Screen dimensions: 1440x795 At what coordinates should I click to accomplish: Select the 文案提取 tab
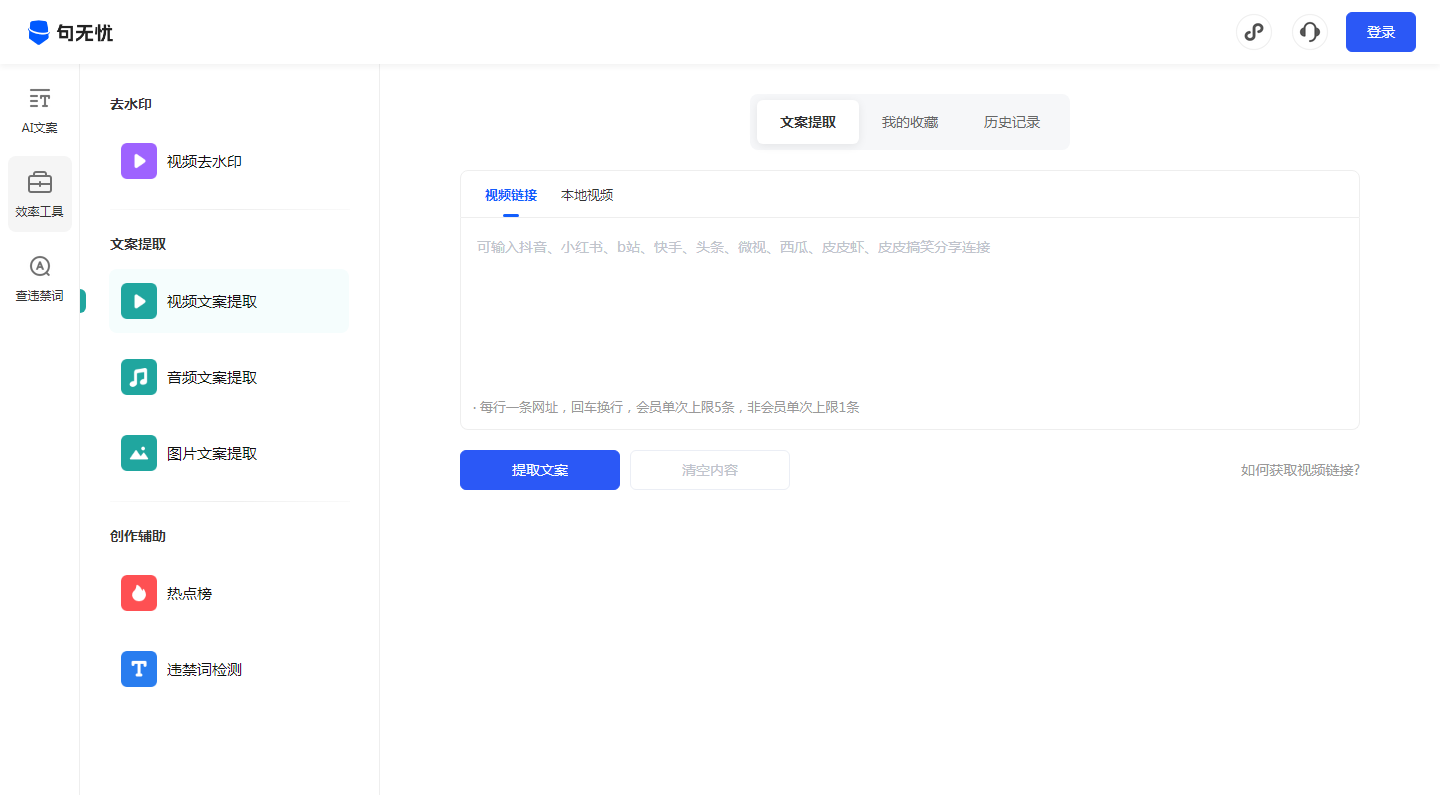click(807, 122)
